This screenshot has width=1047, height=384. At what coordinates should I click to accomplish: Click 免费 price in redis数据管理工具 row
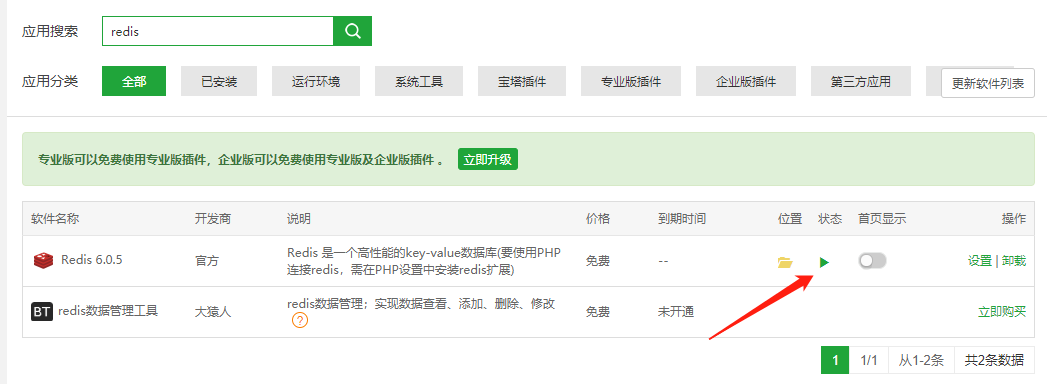click(x=598, y=311)
